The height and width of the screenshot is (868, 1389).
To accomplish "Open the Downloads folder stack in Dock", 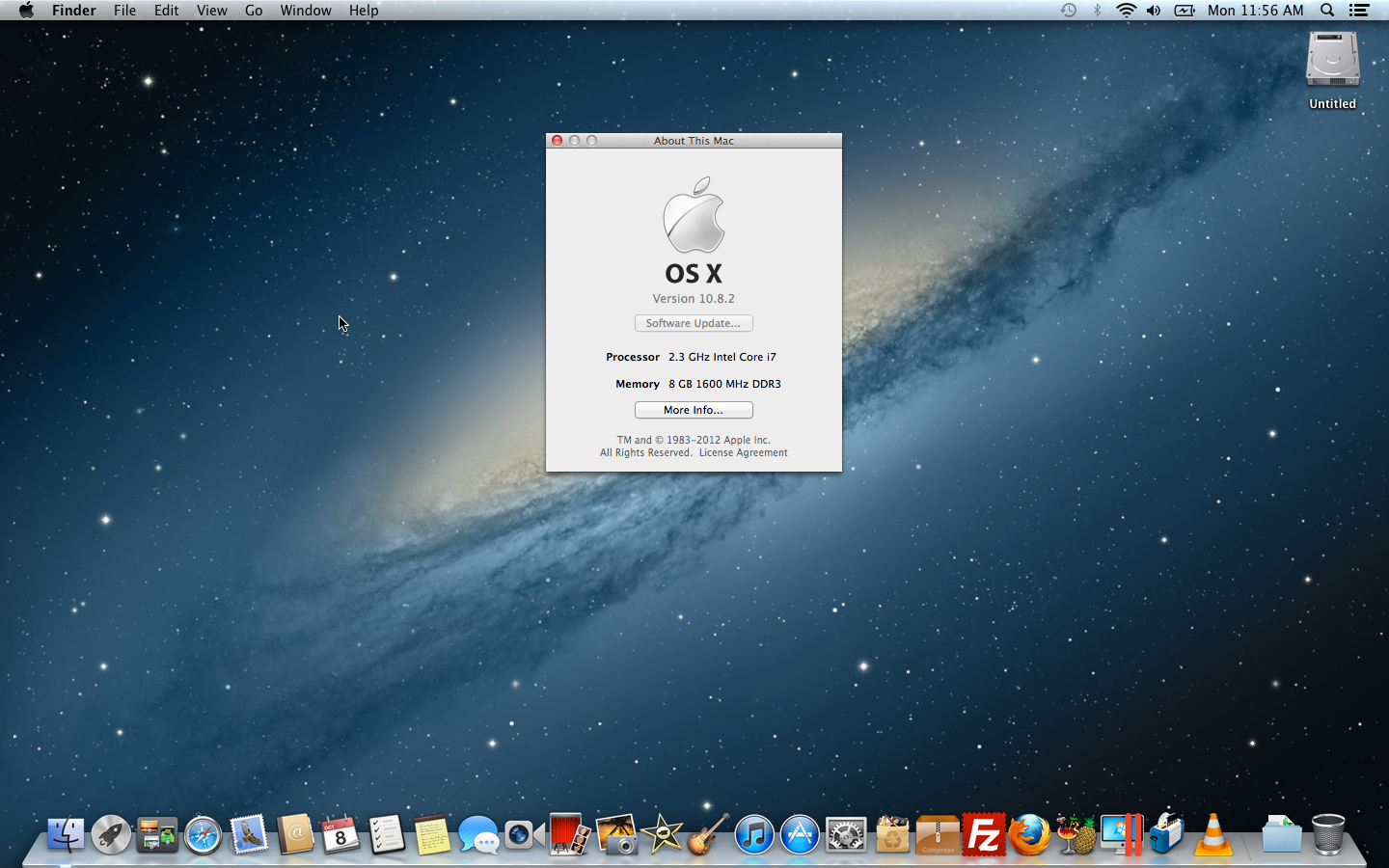I will coord(1282,835).
